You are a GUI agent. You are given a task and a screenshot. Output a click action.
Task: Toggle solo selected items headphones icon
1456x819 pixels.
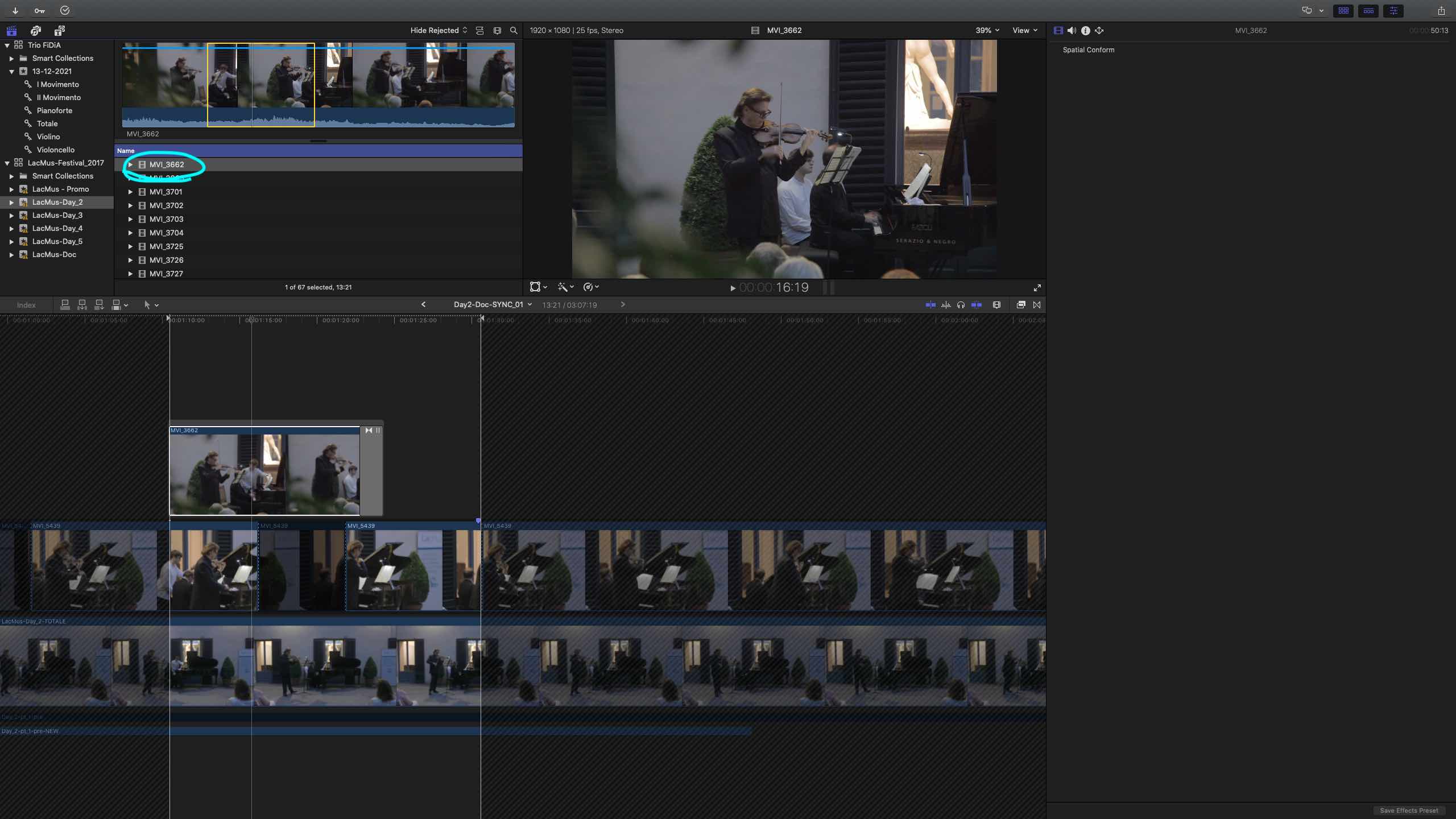click(961, 305)
